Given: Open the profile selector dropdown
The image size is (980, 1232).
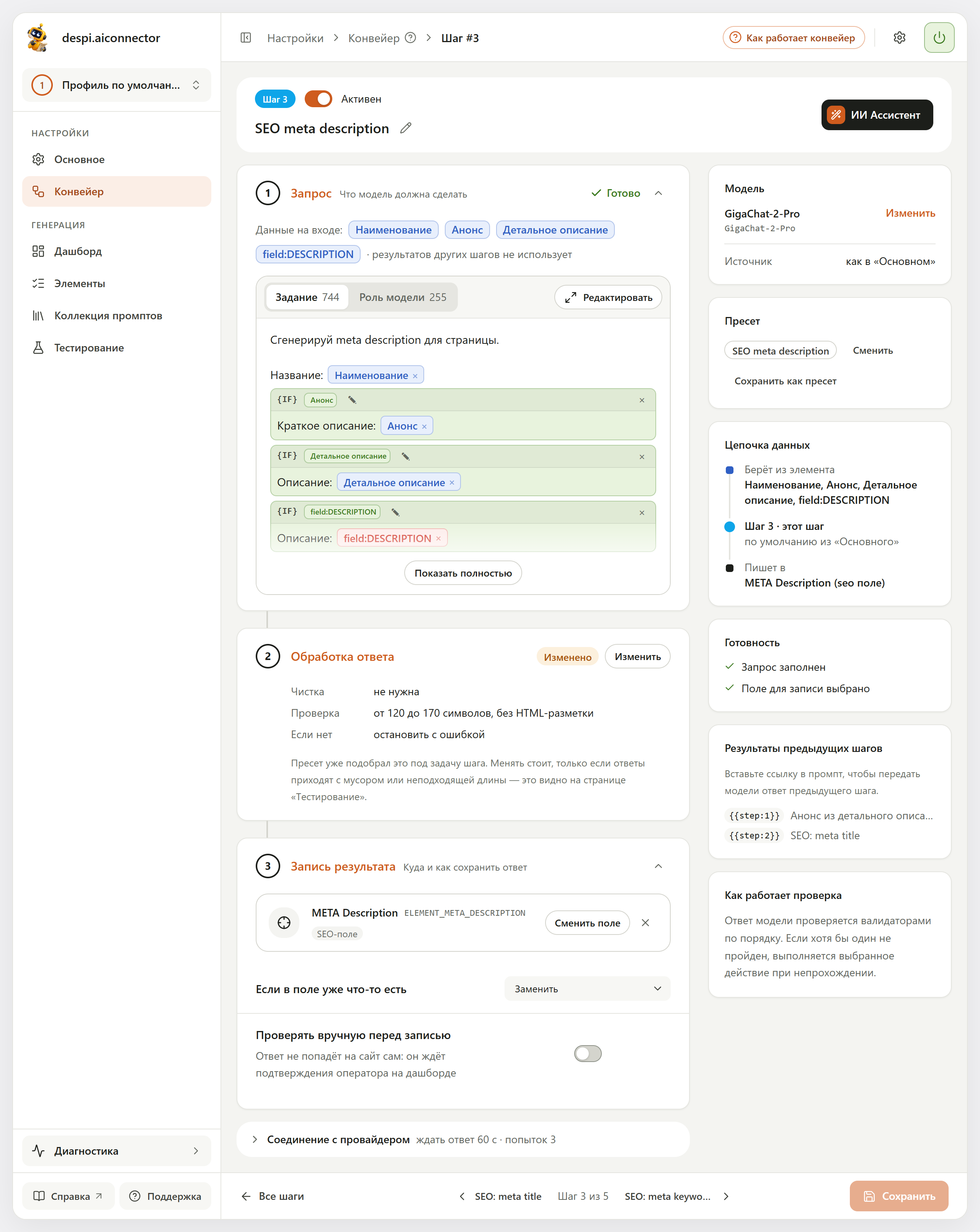Looking at the screenshot, I should coord(117,85).
